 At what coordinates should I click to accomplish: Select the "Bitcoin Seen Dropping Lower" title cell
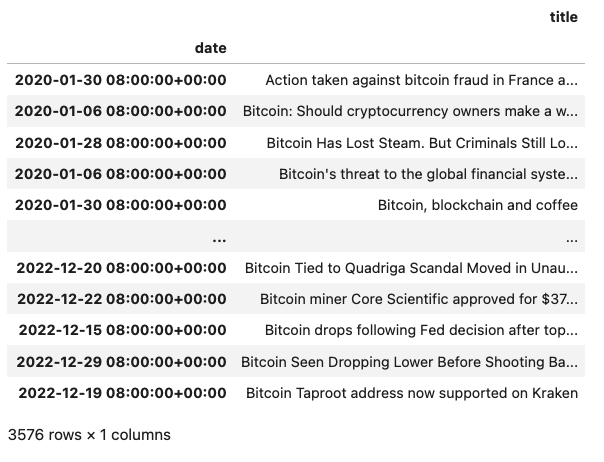pyautogui.click(x=409, y=361)
